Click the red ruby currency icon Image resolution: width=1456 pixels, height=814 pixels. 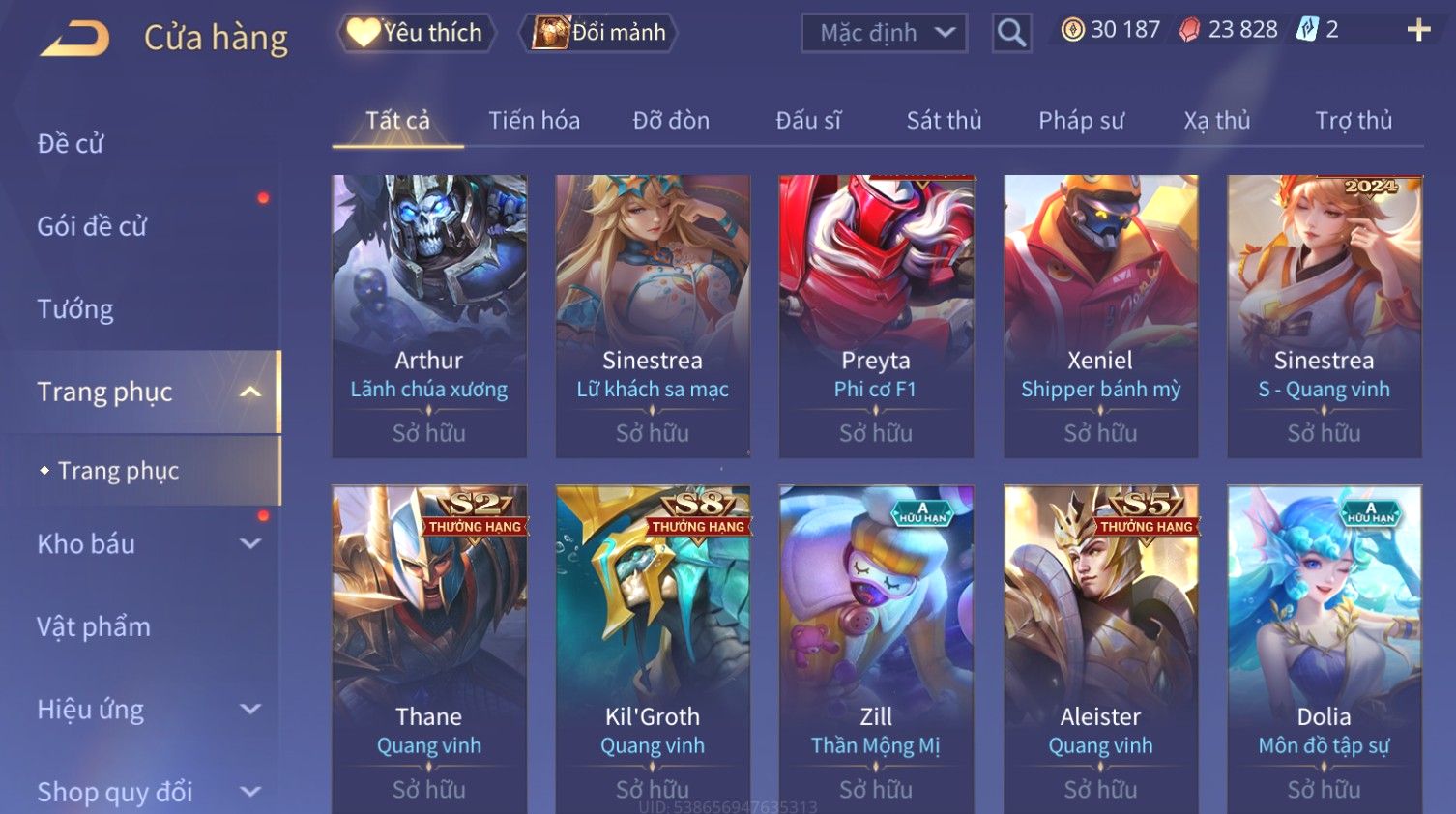[x=1189, y=30]
